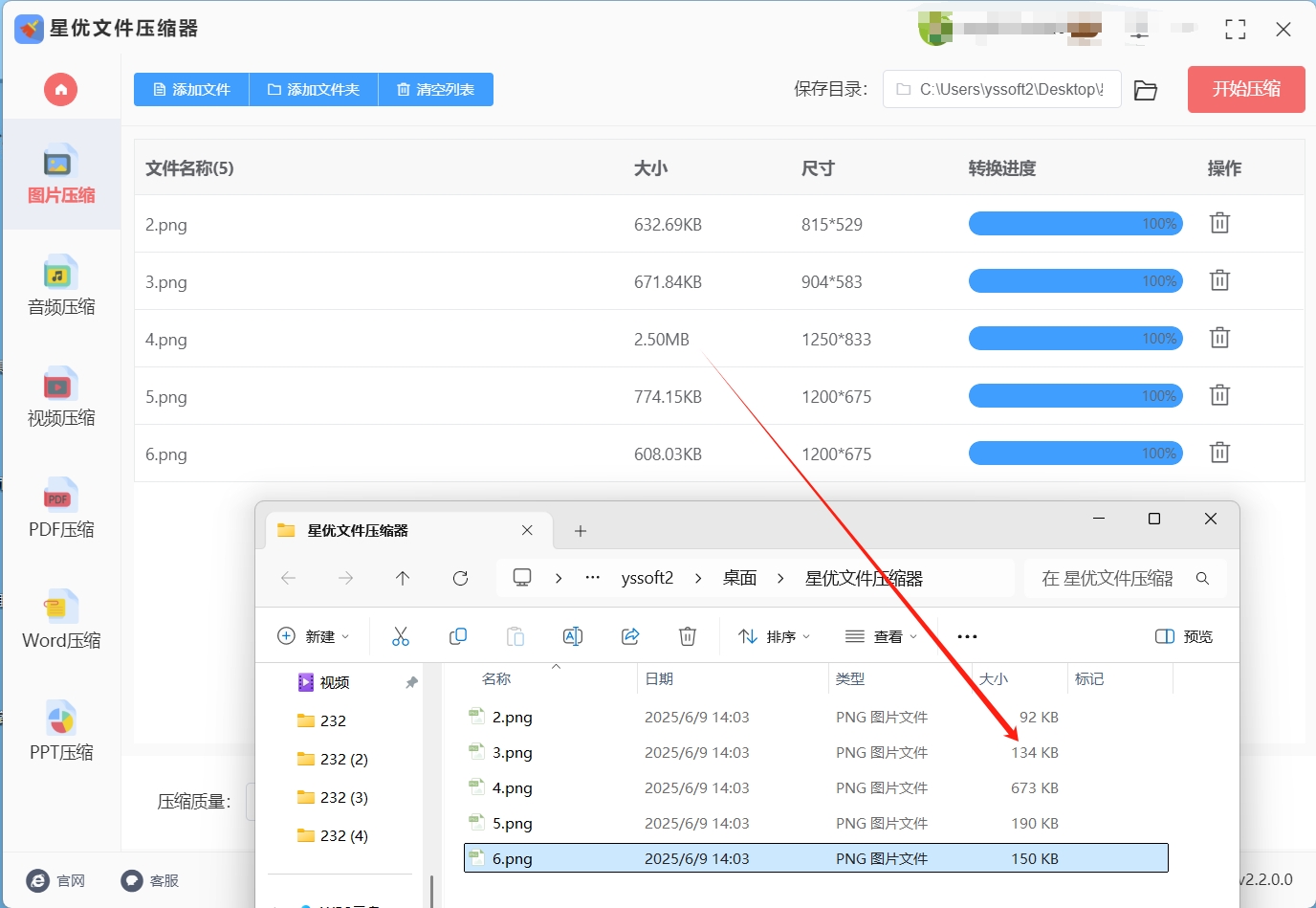1316x908 pixels.
Task: Add a new Explorer tab
Action: coord(581,531)
